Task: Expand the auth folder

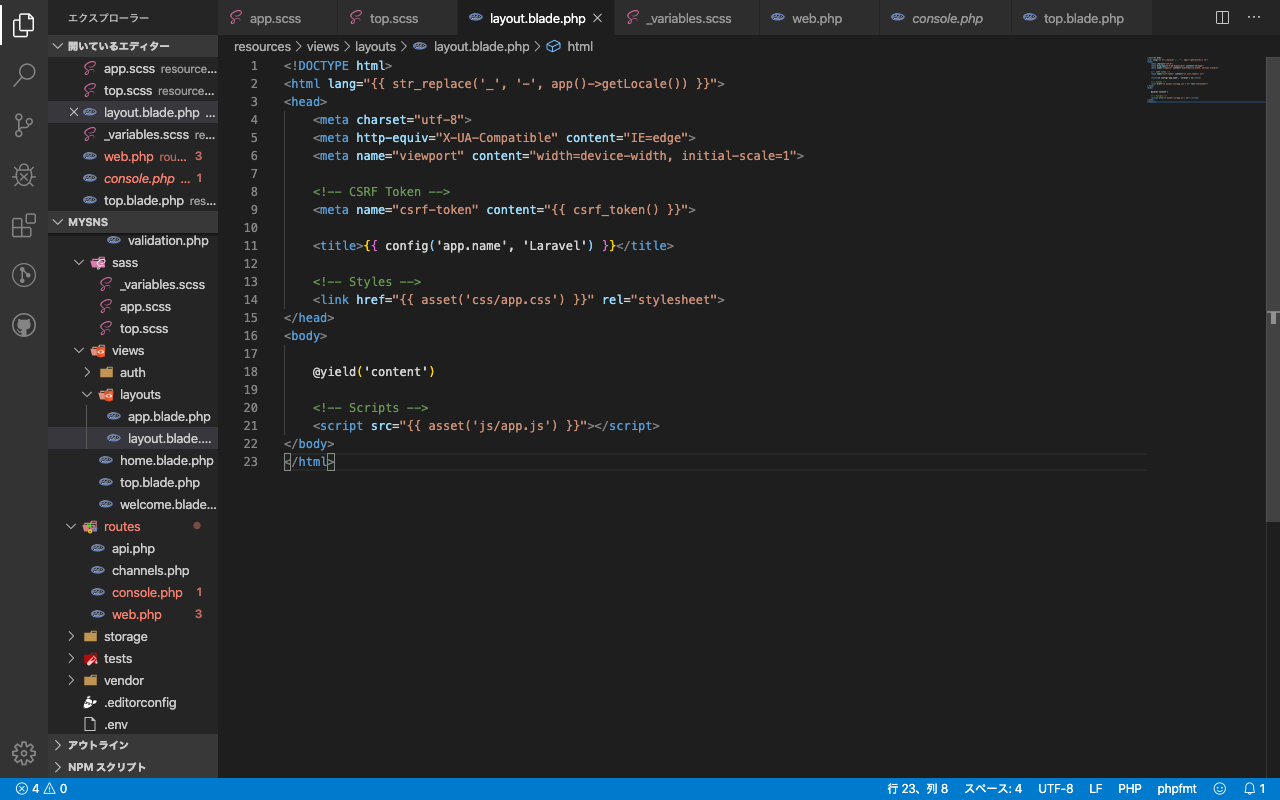Action: pos(133,373)
